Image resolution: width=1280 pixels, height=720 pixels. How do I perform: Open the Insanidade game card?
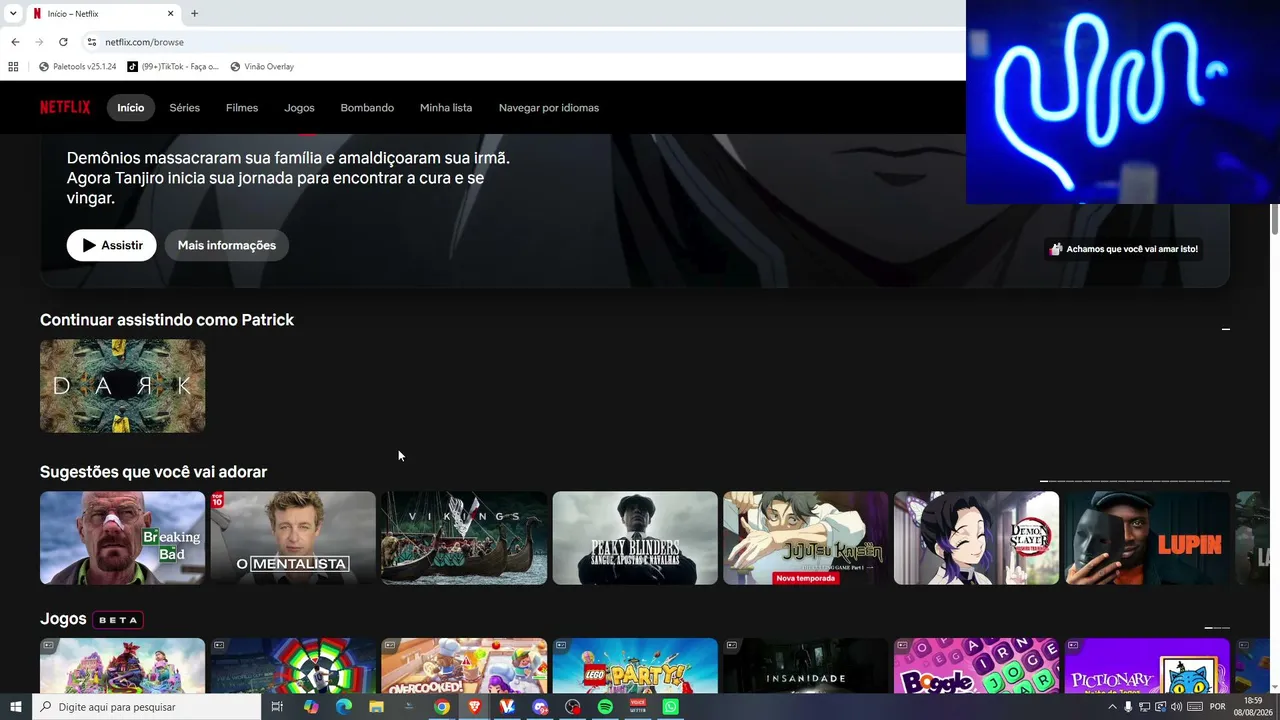[x=806, y=666]
